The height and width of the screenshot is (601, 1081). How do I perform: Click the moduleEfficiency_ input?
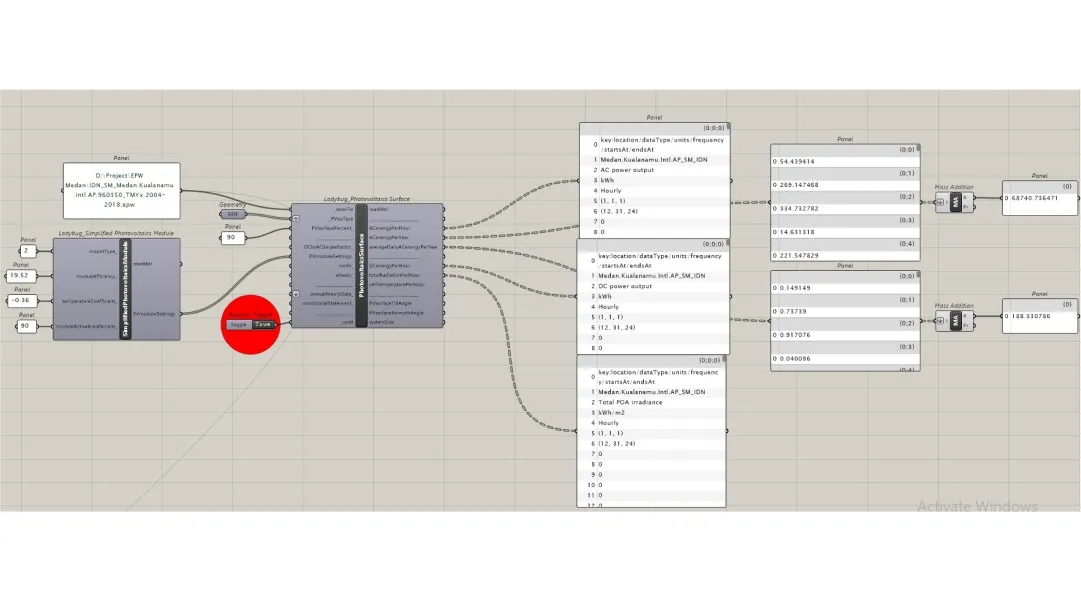(x=96, y=276)
